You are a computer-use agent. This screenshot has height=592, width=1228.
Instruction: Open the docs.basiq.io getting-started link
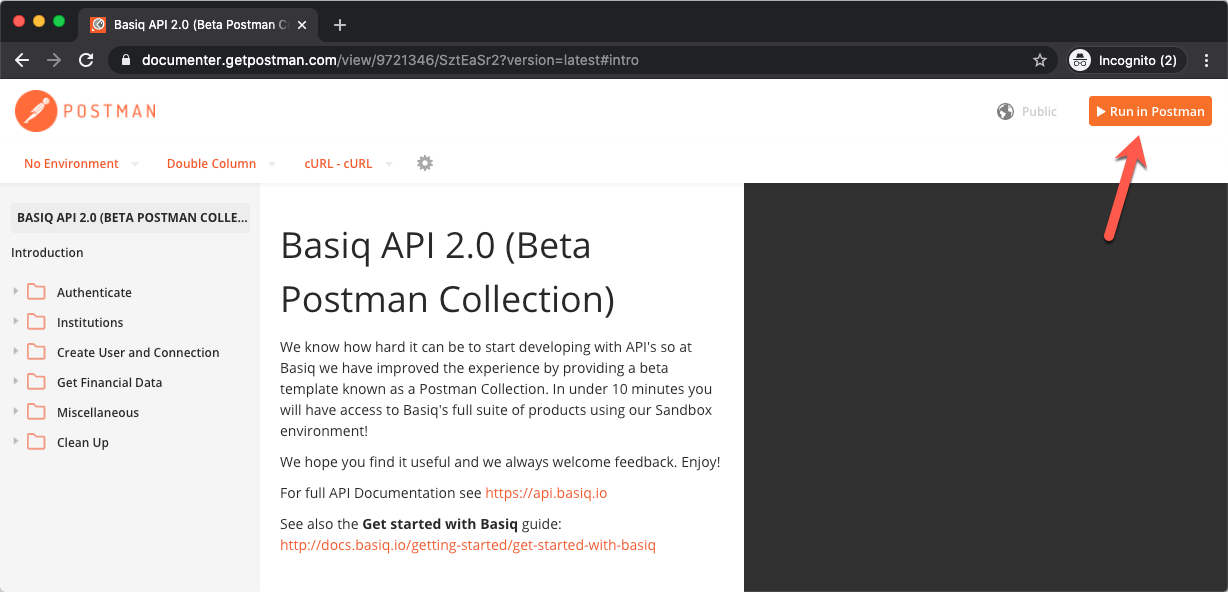pos(468,545)
